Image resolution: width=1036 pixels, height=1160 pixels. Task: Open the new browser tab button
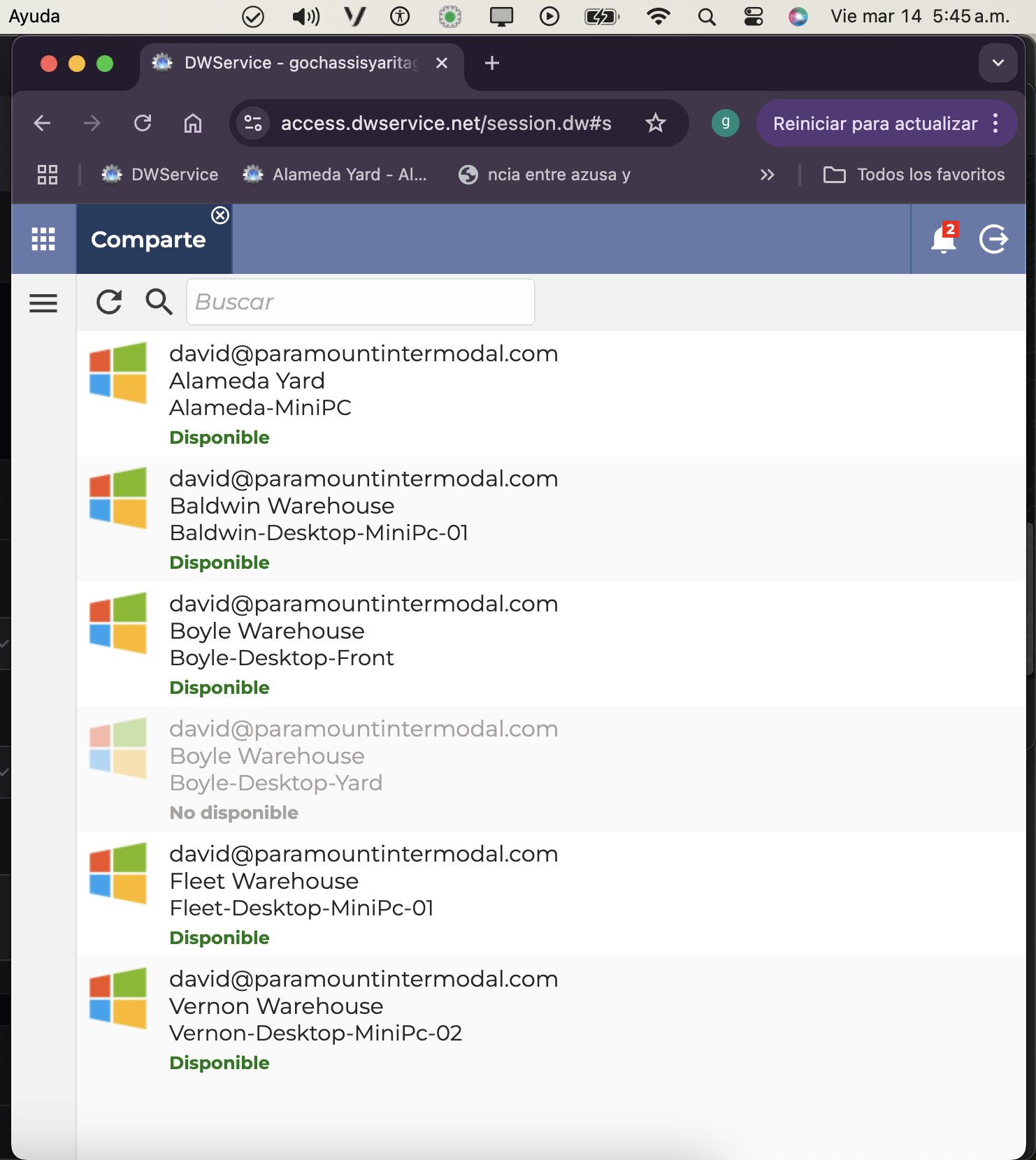tap(492, 63)
